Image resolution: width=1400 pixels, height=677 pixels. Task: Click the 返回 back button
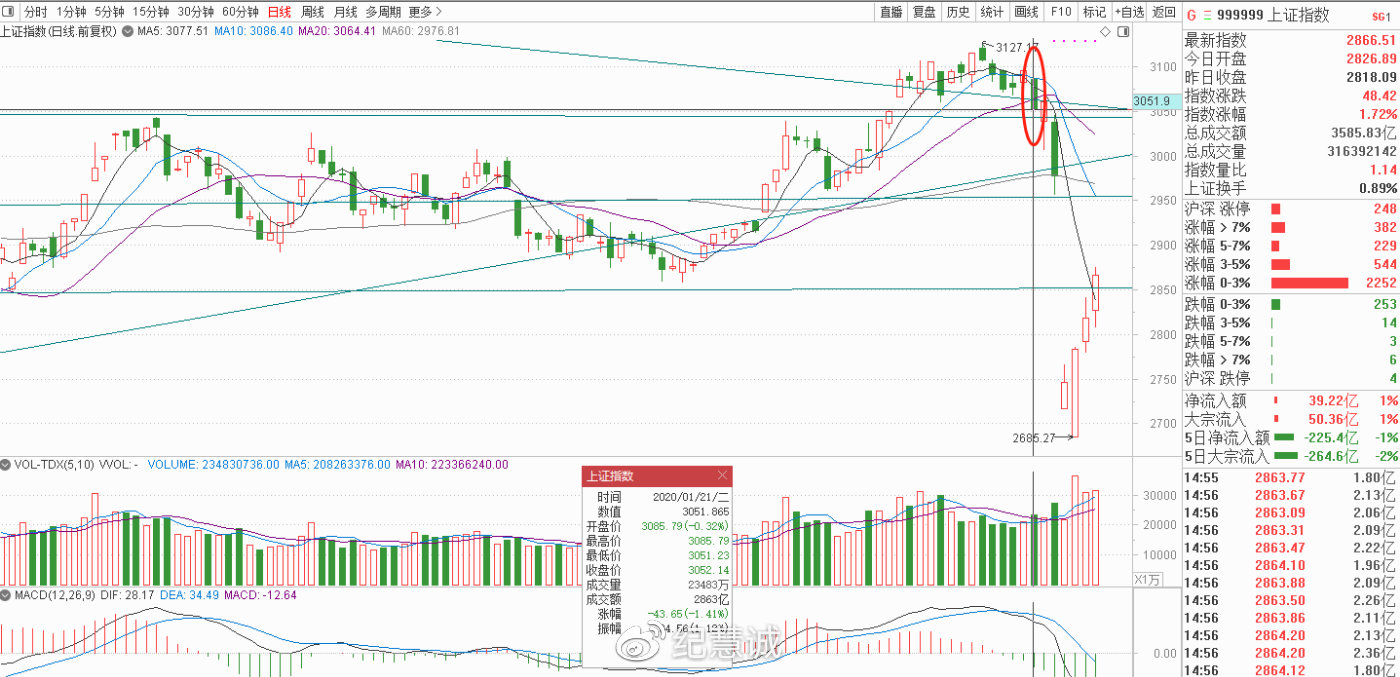(x=1164, y=12)
